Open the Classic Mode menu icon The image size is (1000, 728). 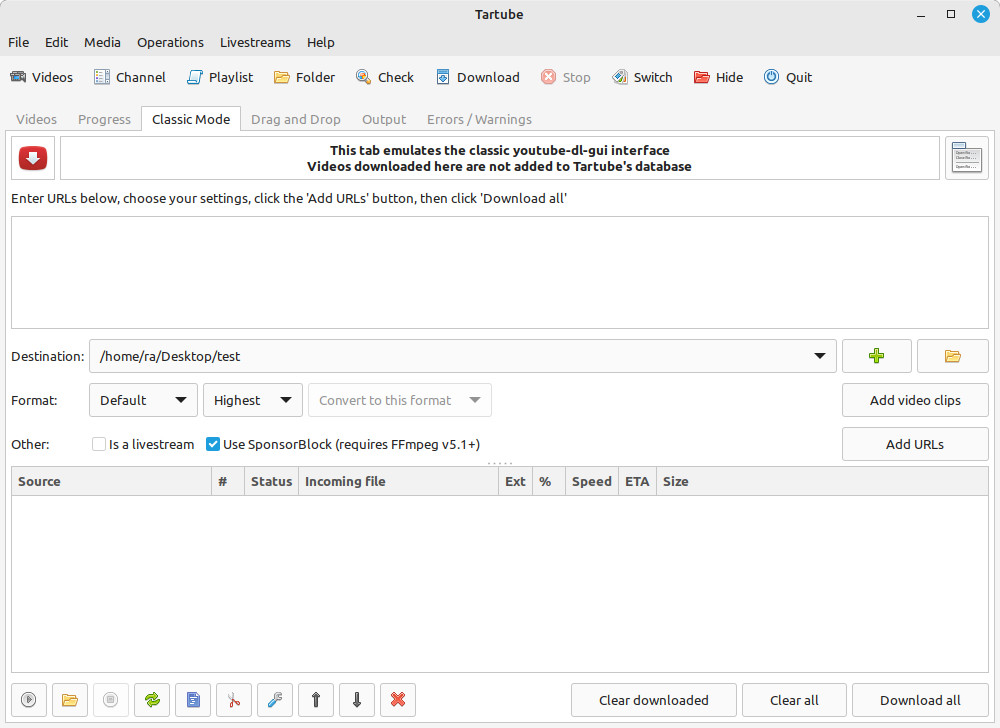(x=967, y=158)
